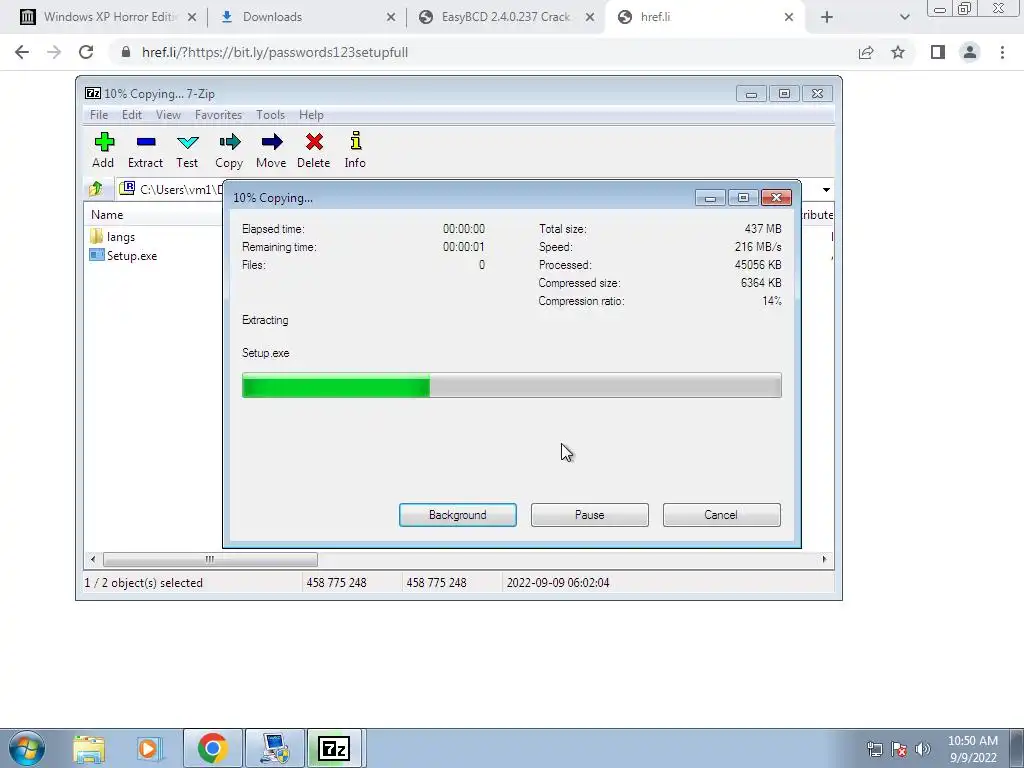Click the "437 MB" total size value
1024x768 pixels.
(763, 229)
